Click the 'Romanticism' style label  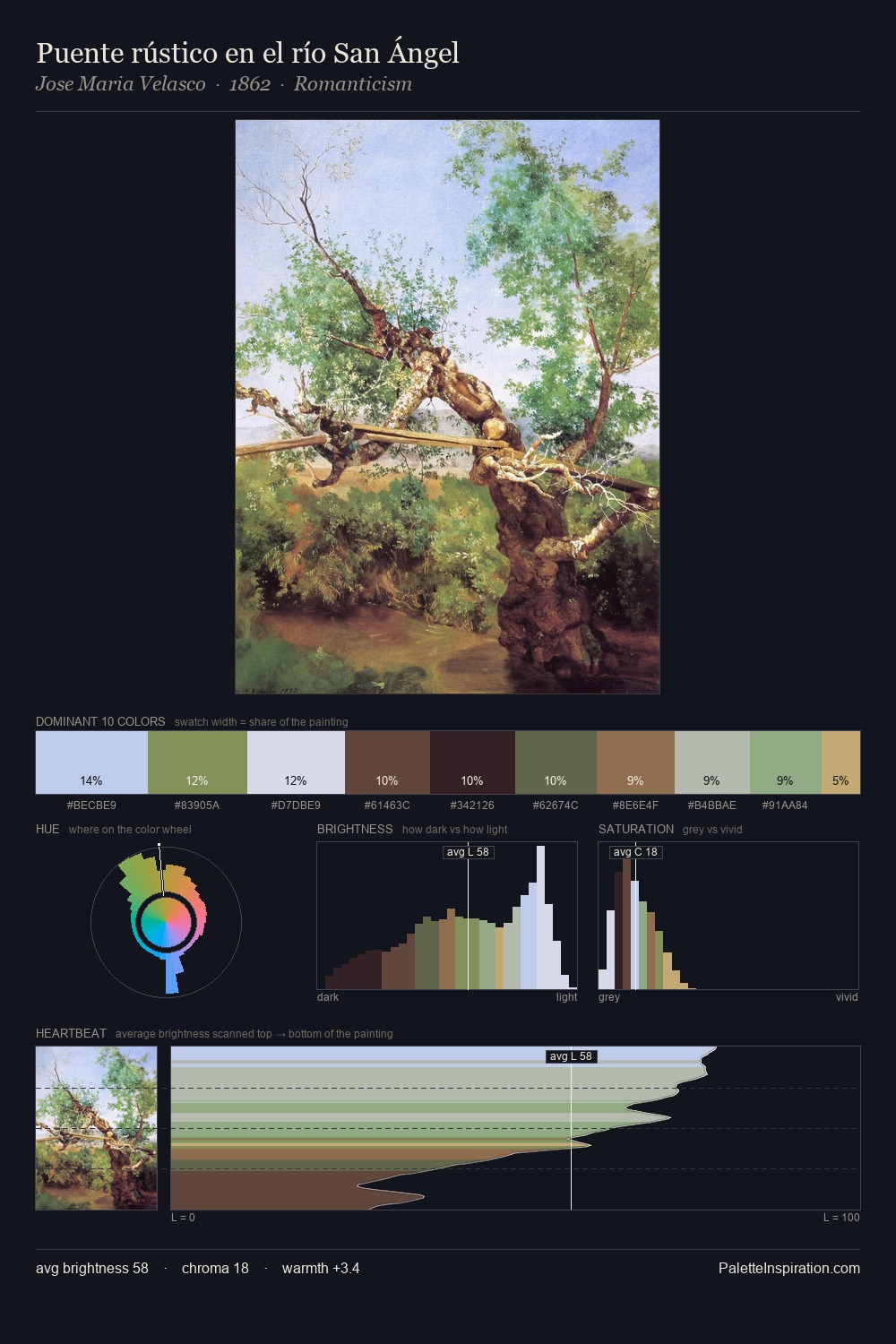tap(353, 83)
